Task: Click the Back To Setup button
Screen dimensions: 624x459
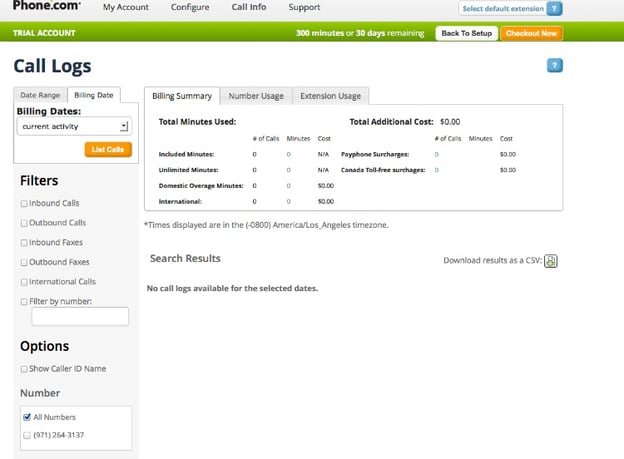Action: tap(467, 33)
